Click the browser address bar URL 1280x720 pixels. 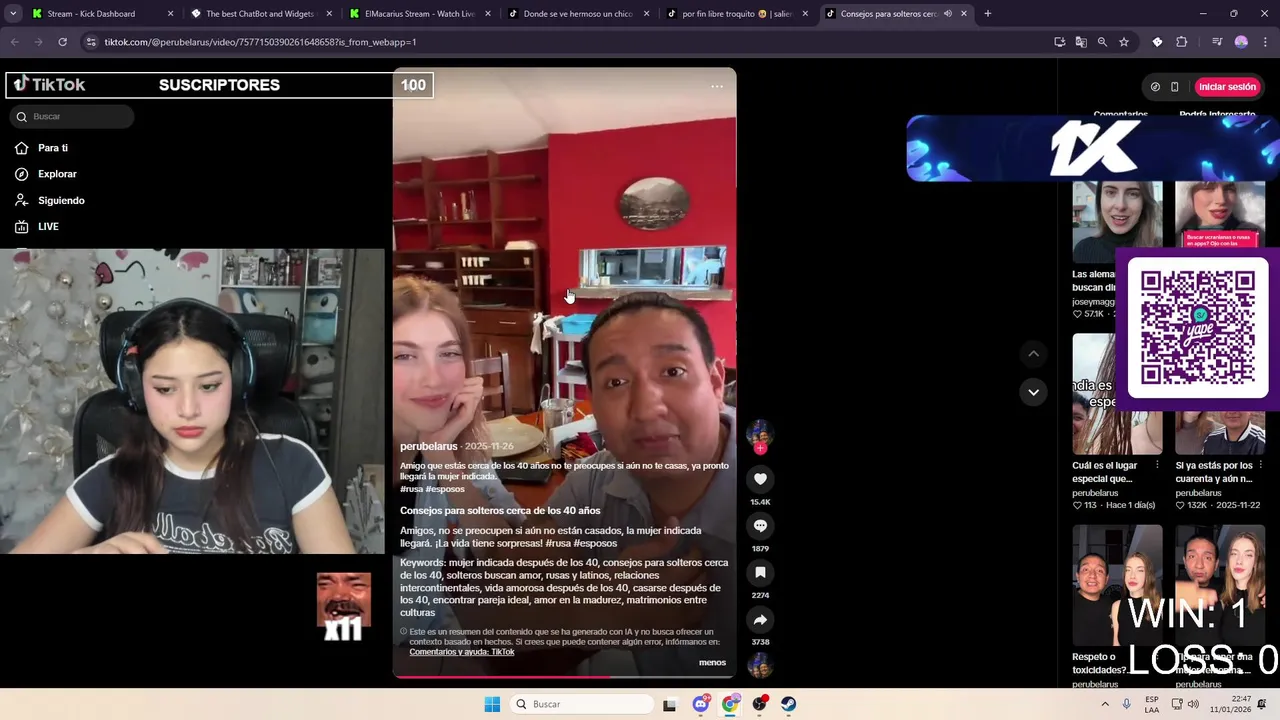260,42
